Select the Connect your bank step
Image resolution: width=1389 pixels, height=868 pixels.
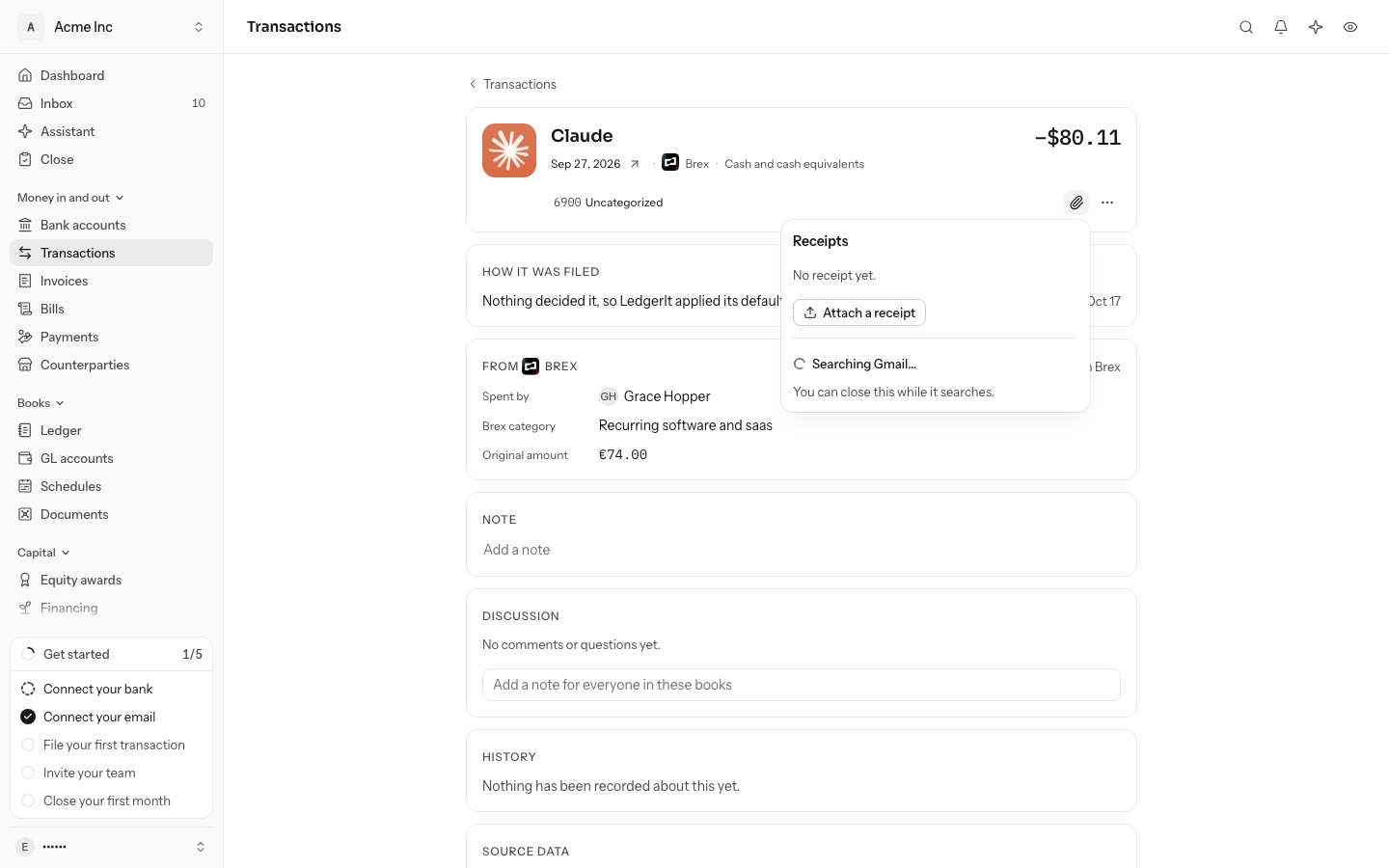[x=112, y=689]
